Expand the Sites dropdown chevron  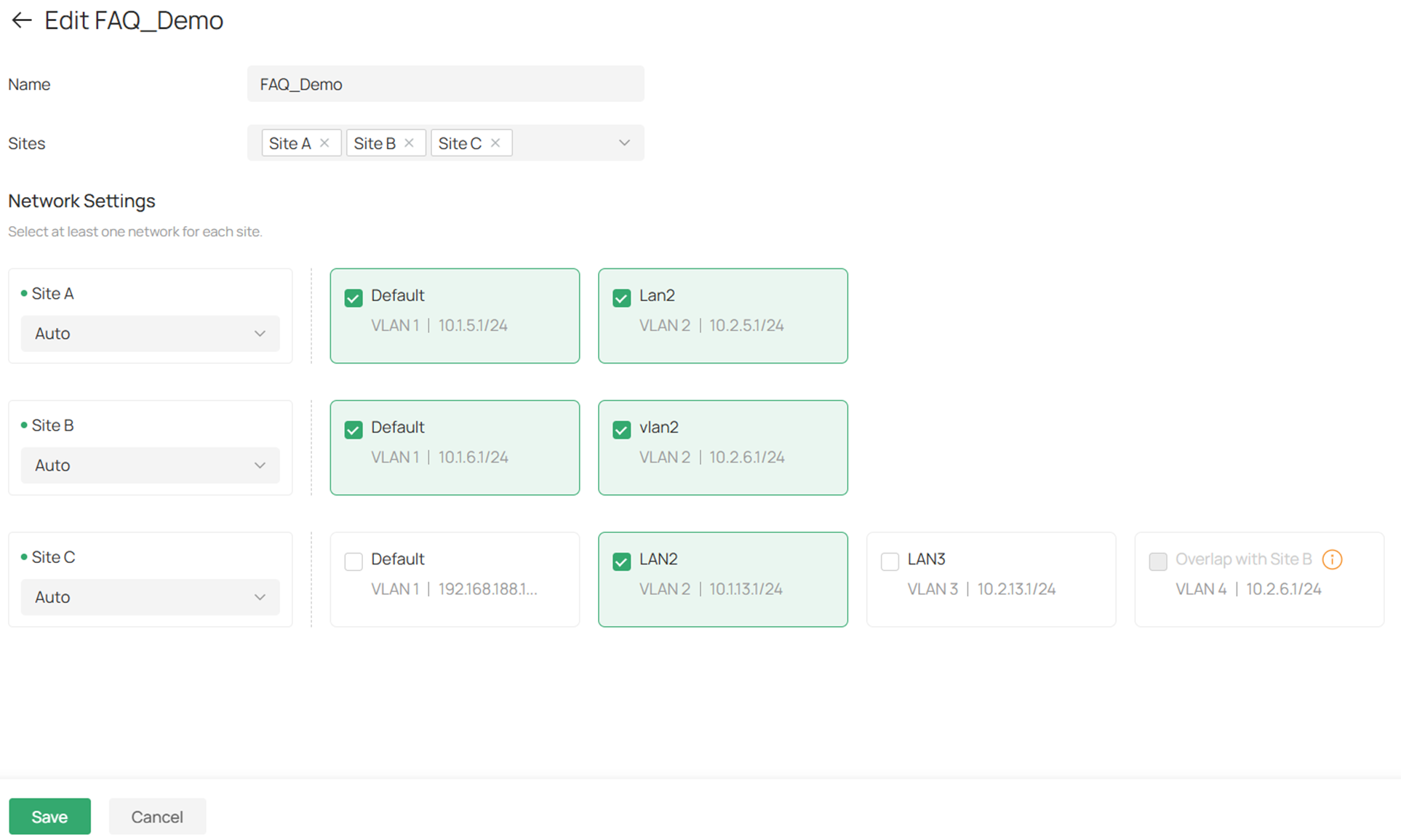pyautogui.click(x=624, y=143)
